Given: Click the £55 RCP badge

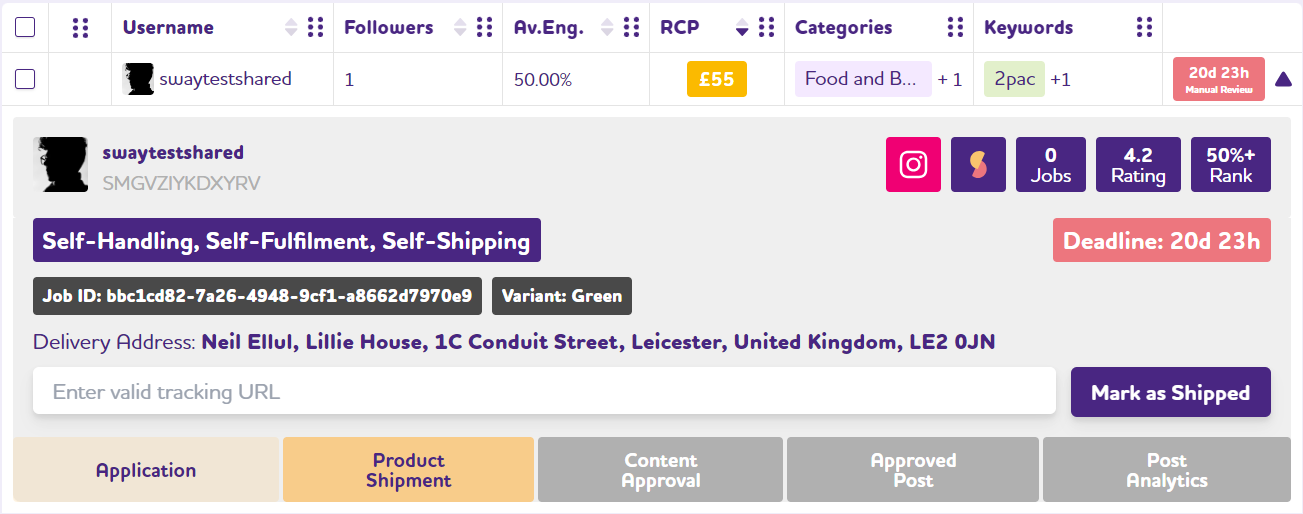Looking at the screenshot, I should click(717, 79).
